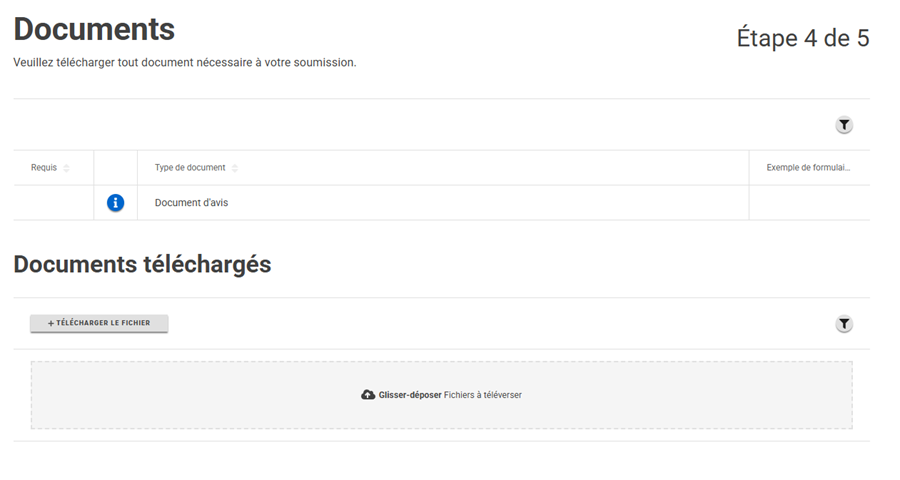The height and width of the screenshot is (480, 900).
Task: Click the Fichiers à téléverser text
Action: 483,395
